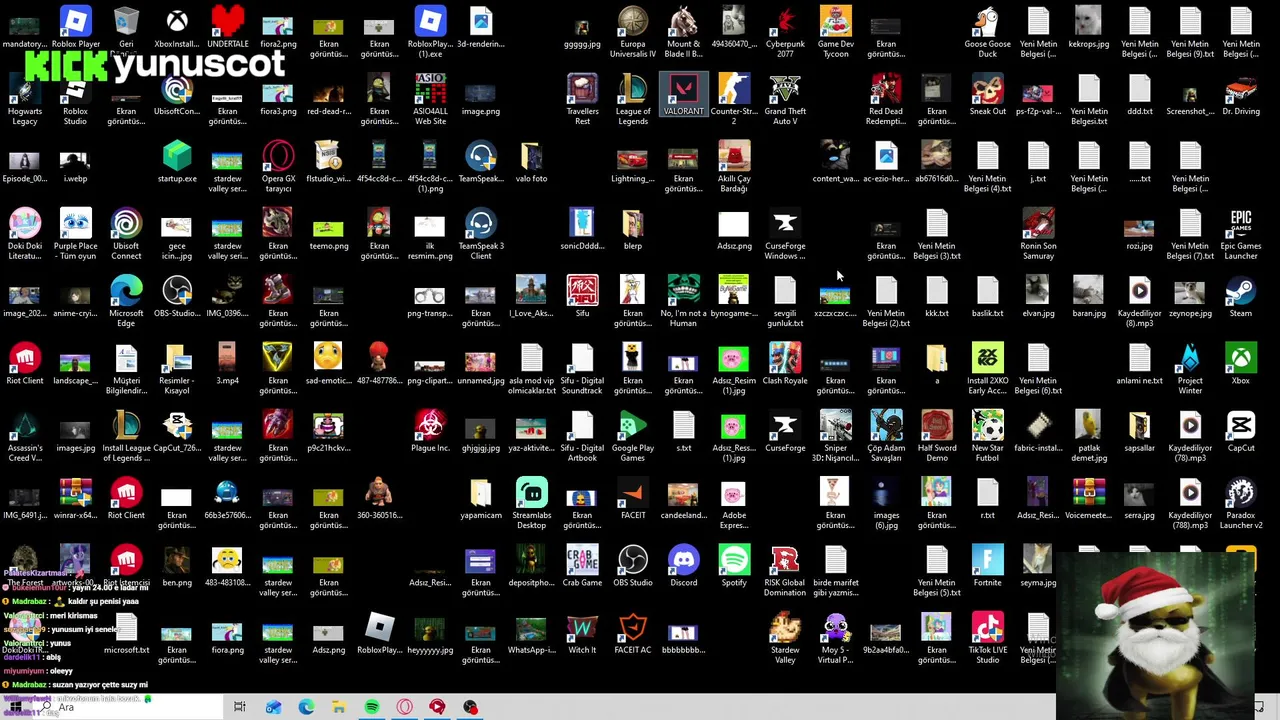Select the Dr. Driving icon

pos(1241,95)
